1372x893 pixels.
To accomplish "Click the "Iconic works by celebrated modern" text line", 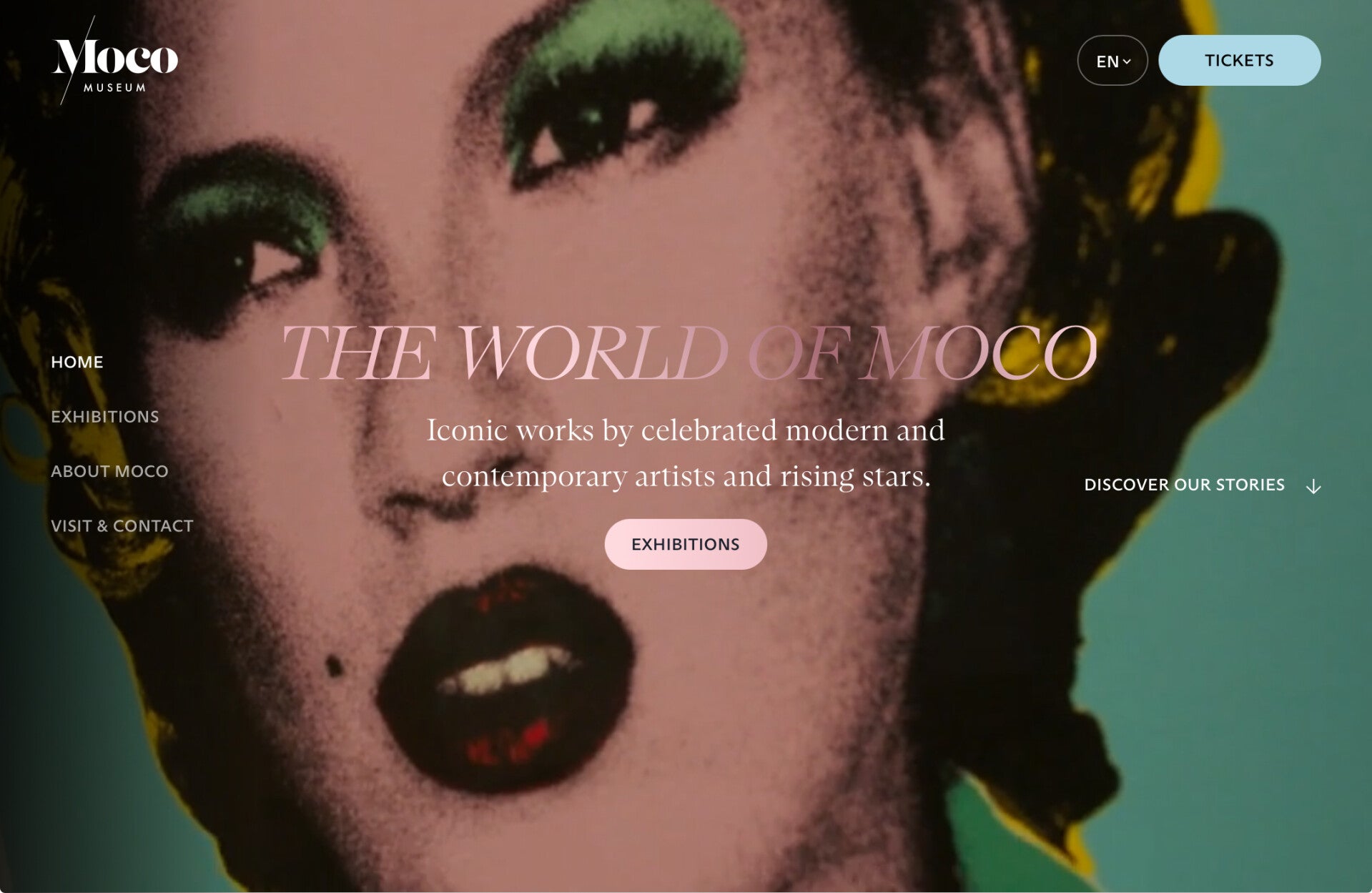I will coord(686,431).
